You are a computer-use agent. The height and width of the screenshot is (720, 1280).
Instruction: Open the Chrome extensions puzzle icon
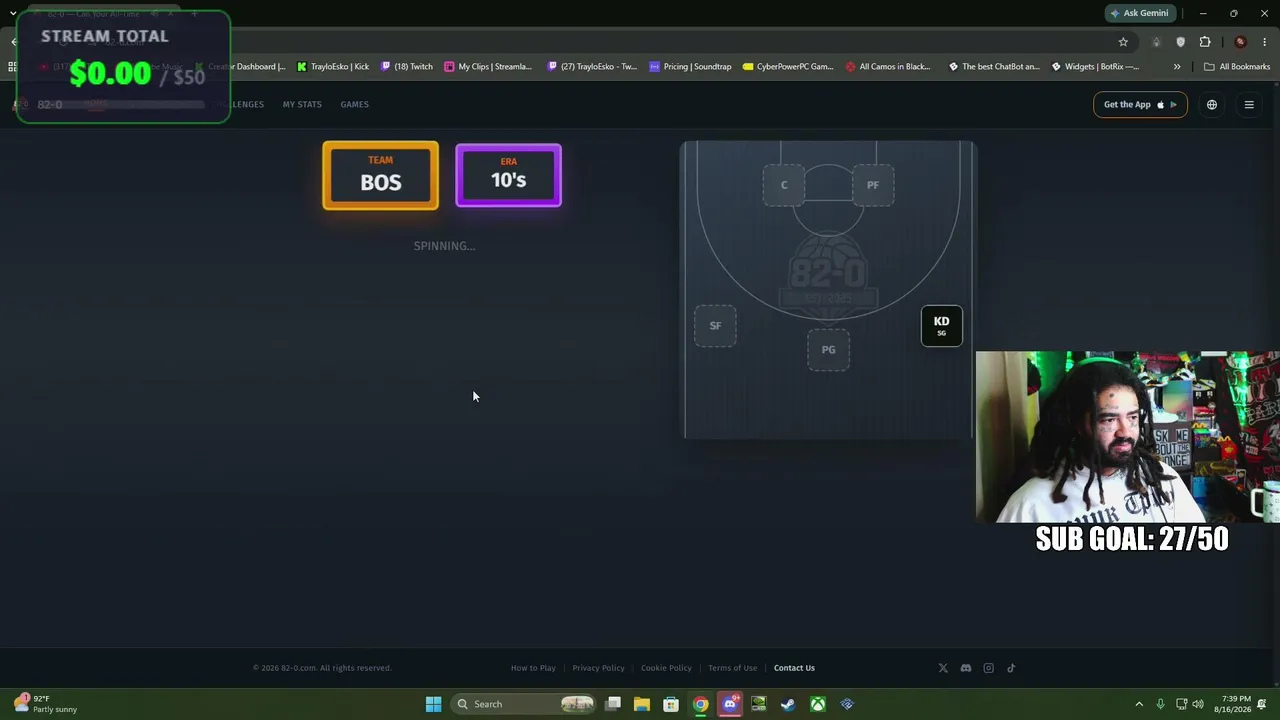(1205, 42)
